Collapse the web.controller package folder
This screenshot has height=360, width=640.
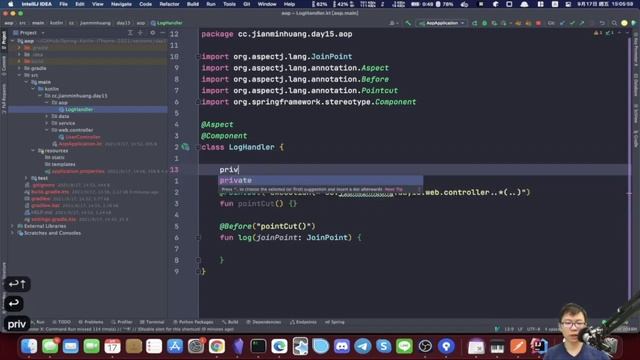click(47, 130)
